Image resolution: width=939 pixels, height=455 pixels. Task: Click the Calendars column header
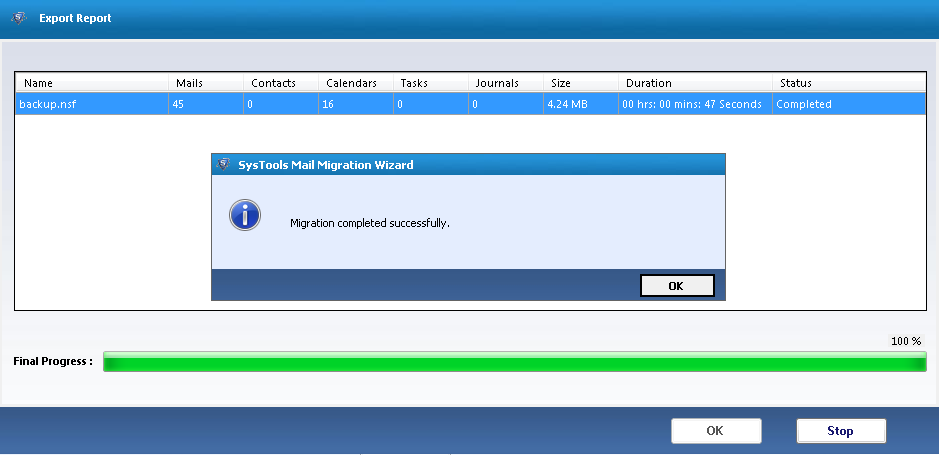click(x=356, y=83)
